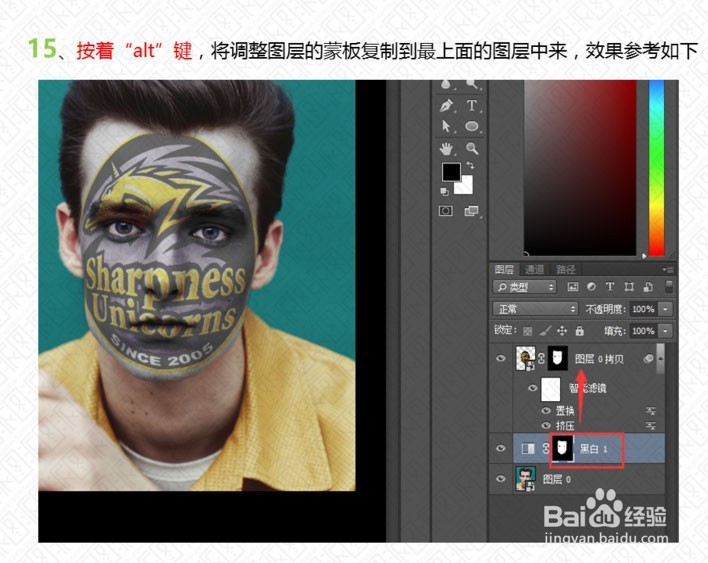The height and width of the screenshot is (563, 708).
Task: Open blending options icon beside 置换 filter
Action: coord(651,410)
